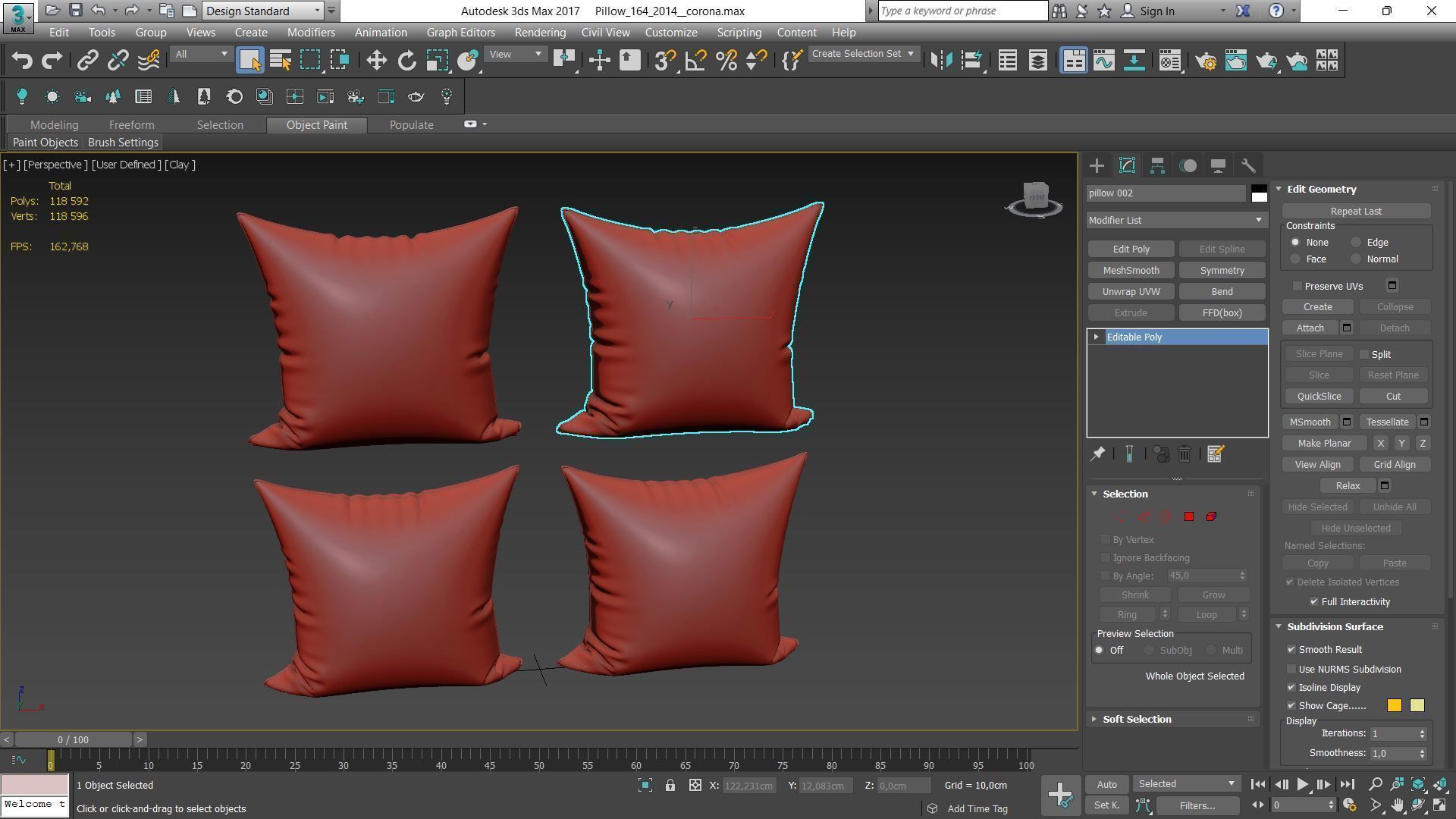Viewport: 1456px width, 819px height.
Task: Click Zoom Extents All navigation icon
Action: (x=1440, y=785)
